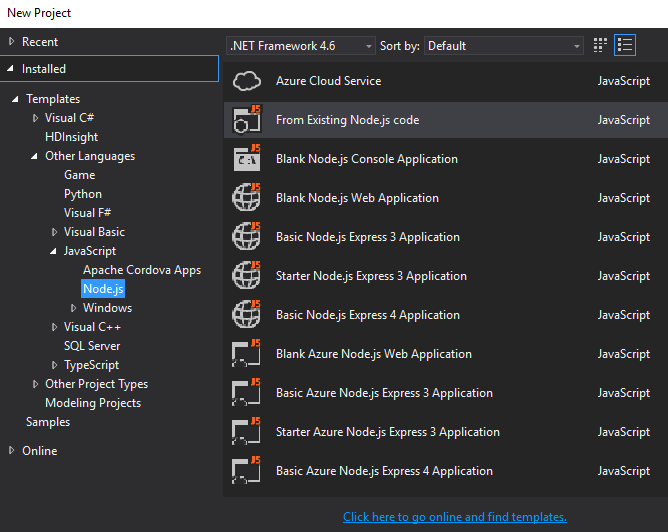Collapse the Templates tree node arrow
This screenshot has width=668, height=532.
[15, 99]
